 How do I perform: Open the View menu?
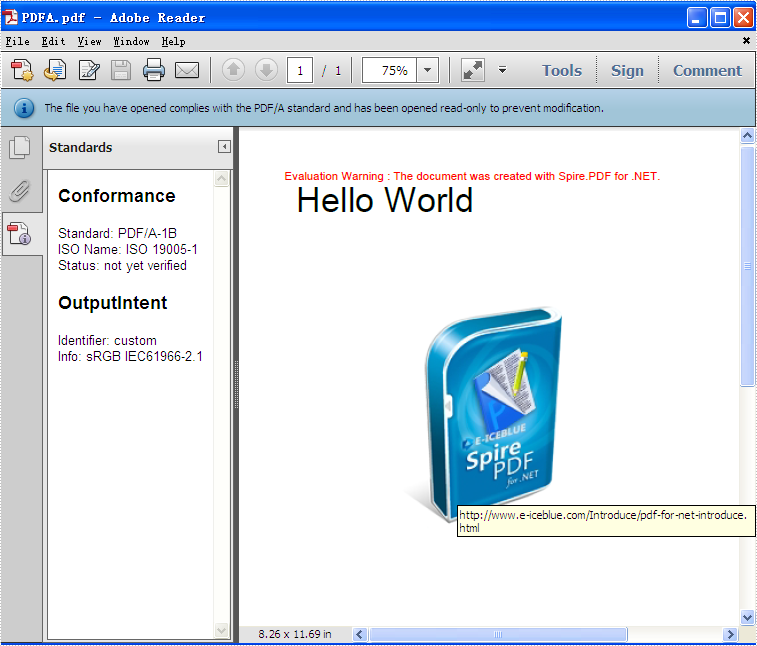(x=89, y=42)
